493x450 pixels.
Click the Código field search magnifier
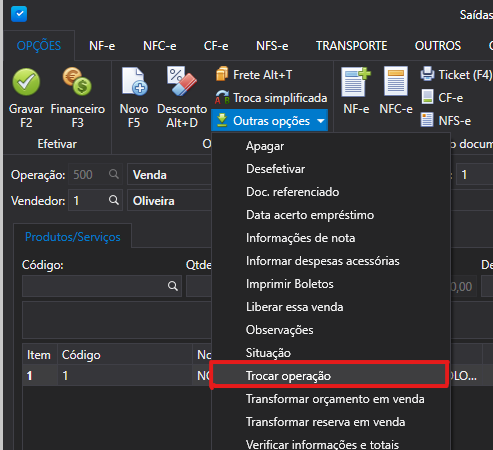173,286
